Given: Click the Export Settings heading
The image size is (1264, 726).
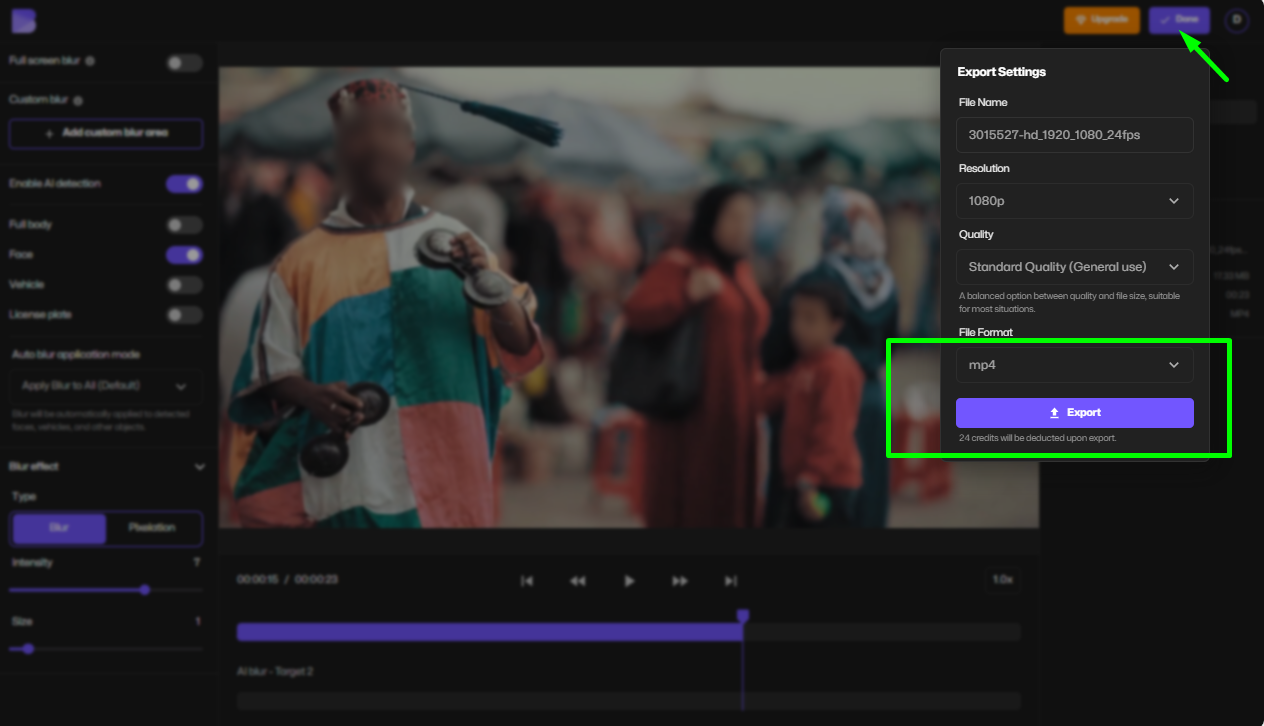Looking at the screenshot, I should point(1002,72).
